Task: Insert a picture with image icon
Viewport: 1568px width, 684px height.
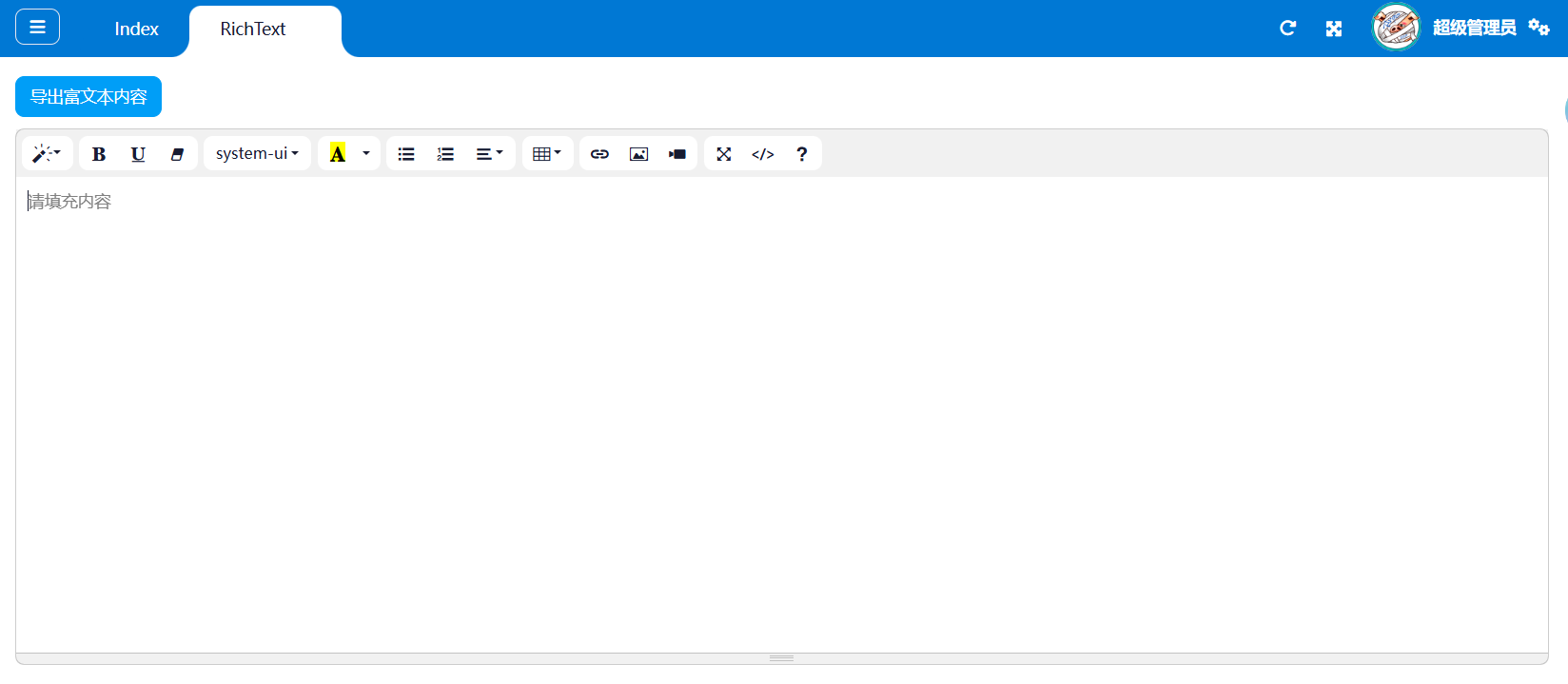Action: pos(638,153)
